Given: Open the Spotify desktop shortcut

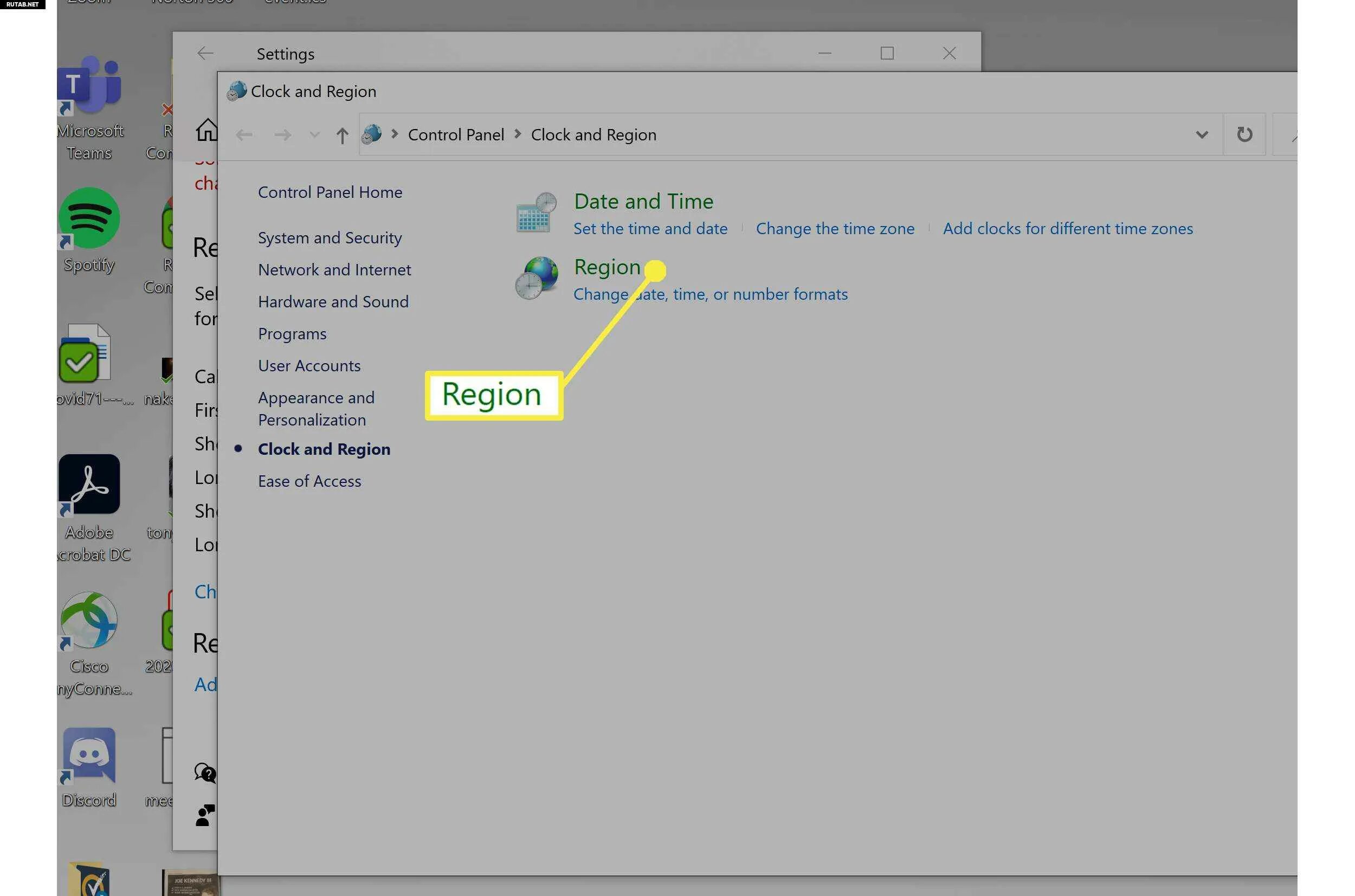Looking at the screenshot, I should click(89, 218).
